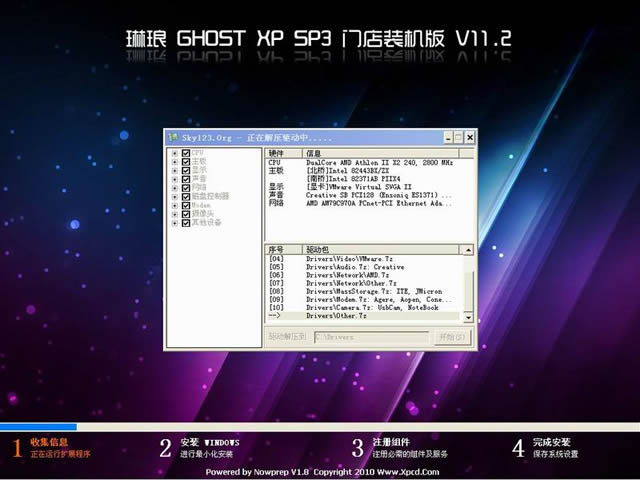Expand the 显示 tree node
Viewport: 640px width, 480px height.
[x=175, y=170]
